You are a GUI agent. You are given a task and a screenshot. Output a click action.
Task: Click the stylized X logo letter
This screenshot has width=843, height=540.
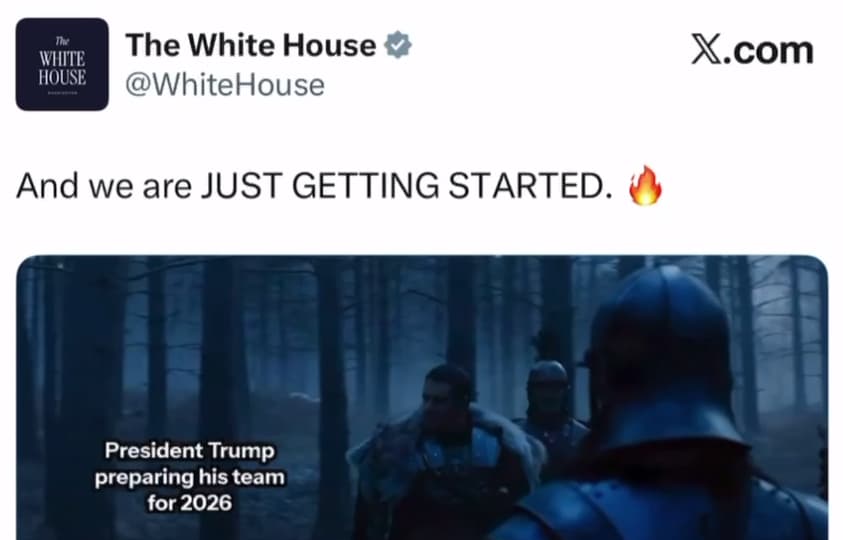pos(707,50)
